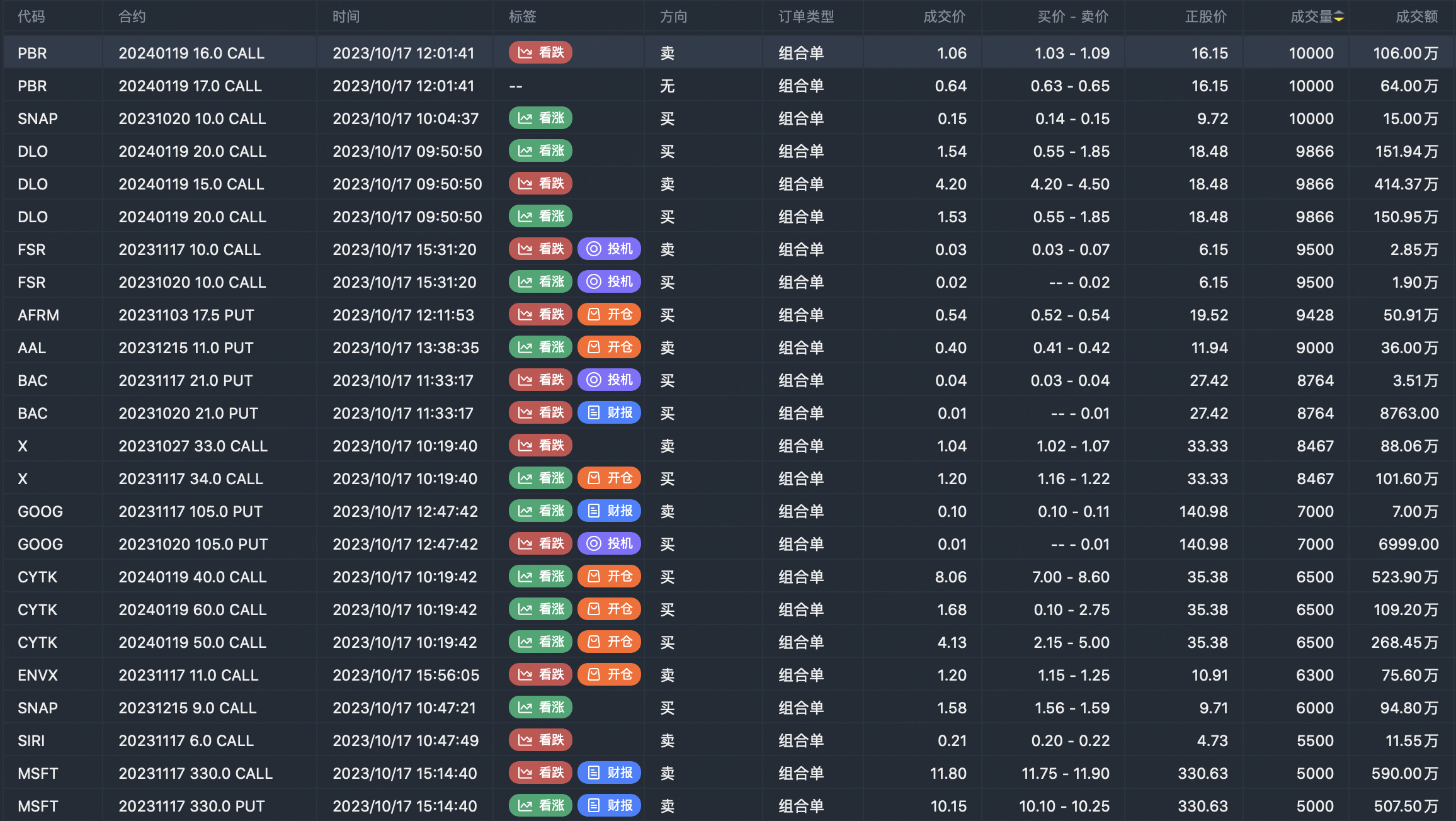Click the 看跌 tag in the DLO 15.0 CALL row
Viewport: 1456px width, 821px height.
tap(540, 184)
